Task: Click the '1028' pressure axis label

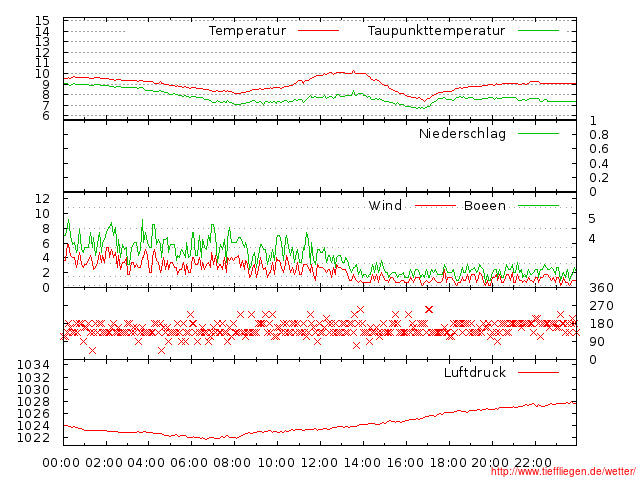Action: 33,402
